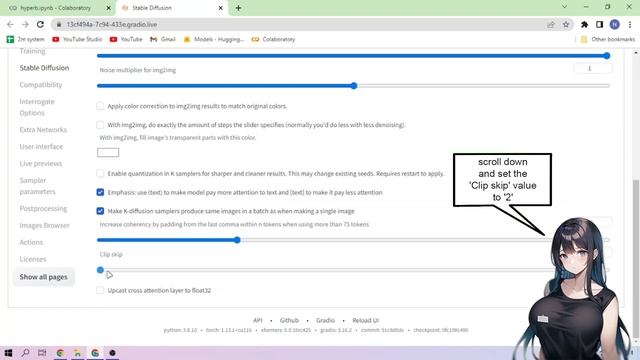The width and height of the screenshot is (640, 360).
Task: Open the 2m system bookmark
Action: (x=25, y=39)
